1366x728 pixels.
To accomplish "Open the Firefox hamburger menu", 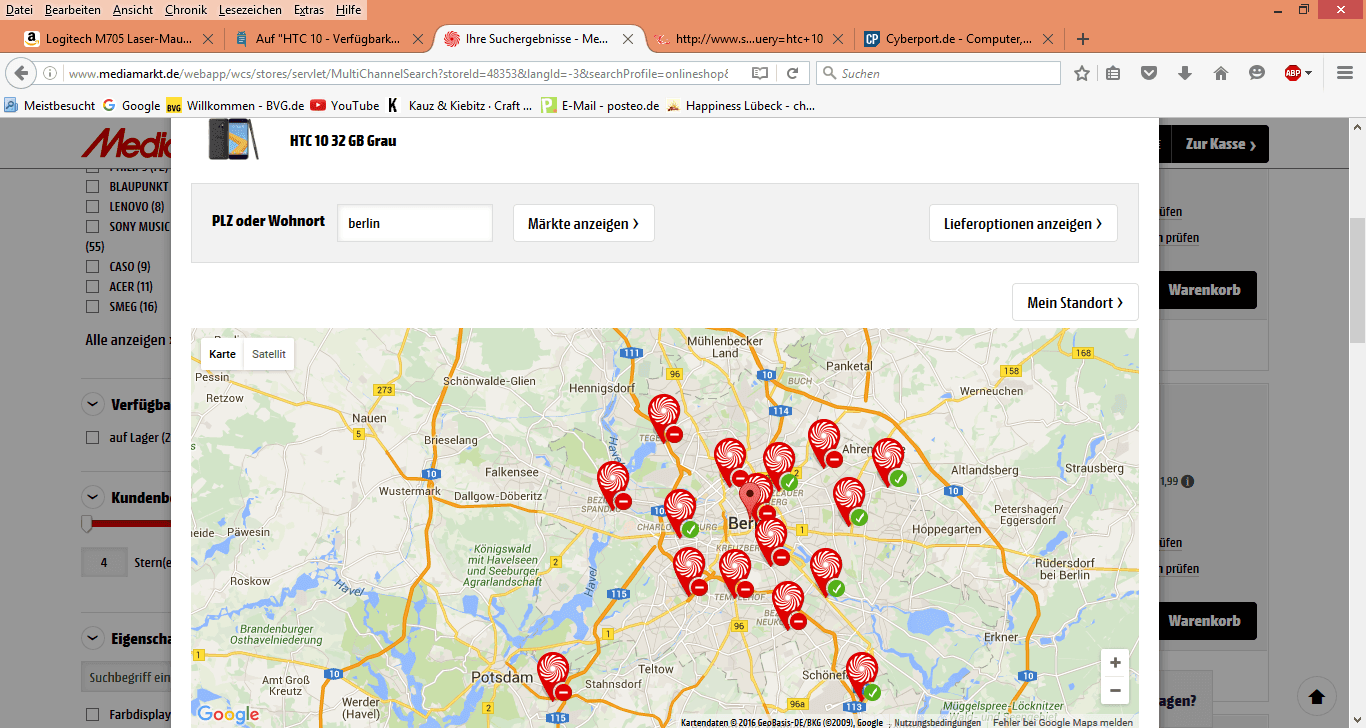I will point(1345,73).
